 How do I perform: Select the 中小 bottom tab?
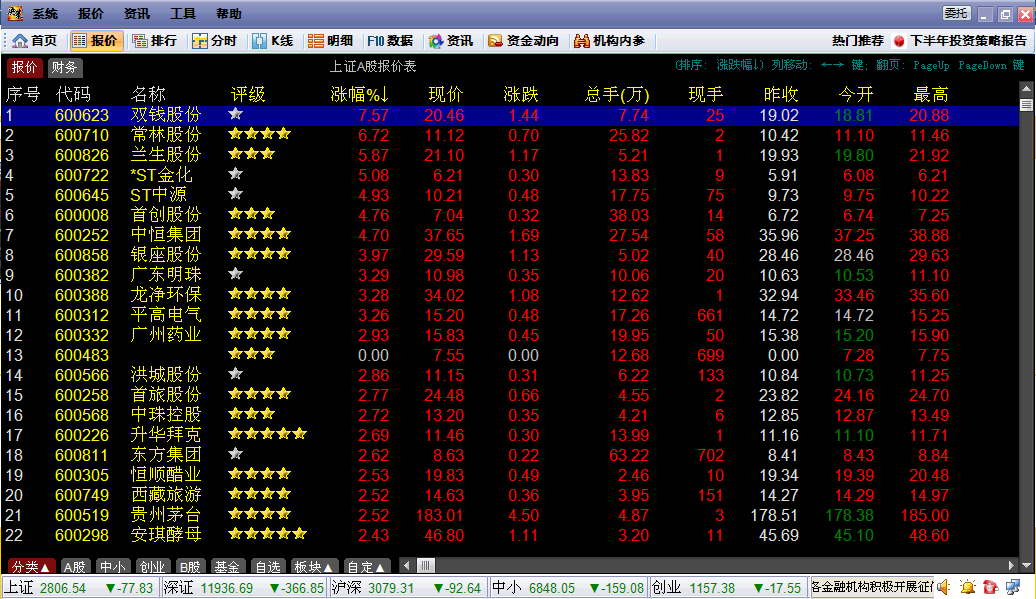click(113, 567)
